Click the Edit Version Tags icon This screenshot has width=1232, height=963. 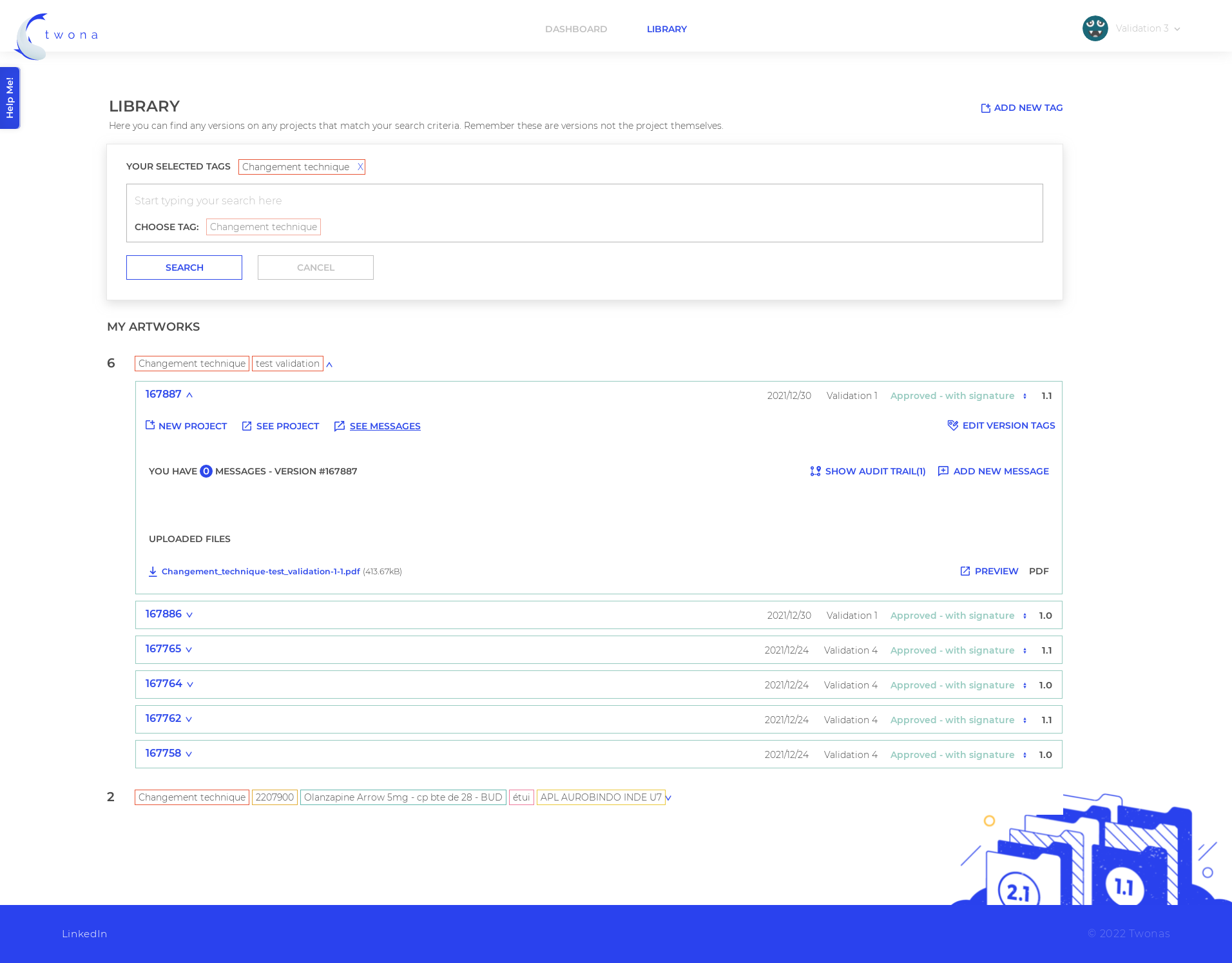[x=953, y=425]
